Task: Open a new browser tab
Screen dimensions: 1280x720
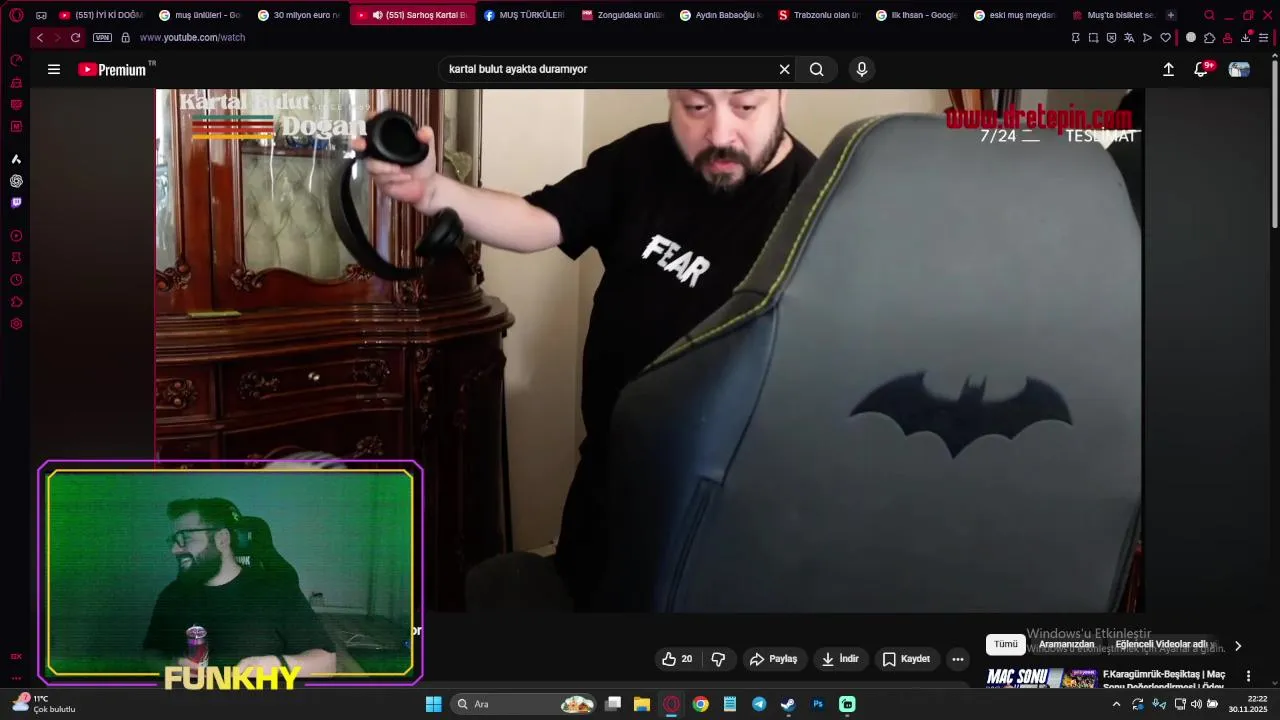Action: coord(1171,15)
